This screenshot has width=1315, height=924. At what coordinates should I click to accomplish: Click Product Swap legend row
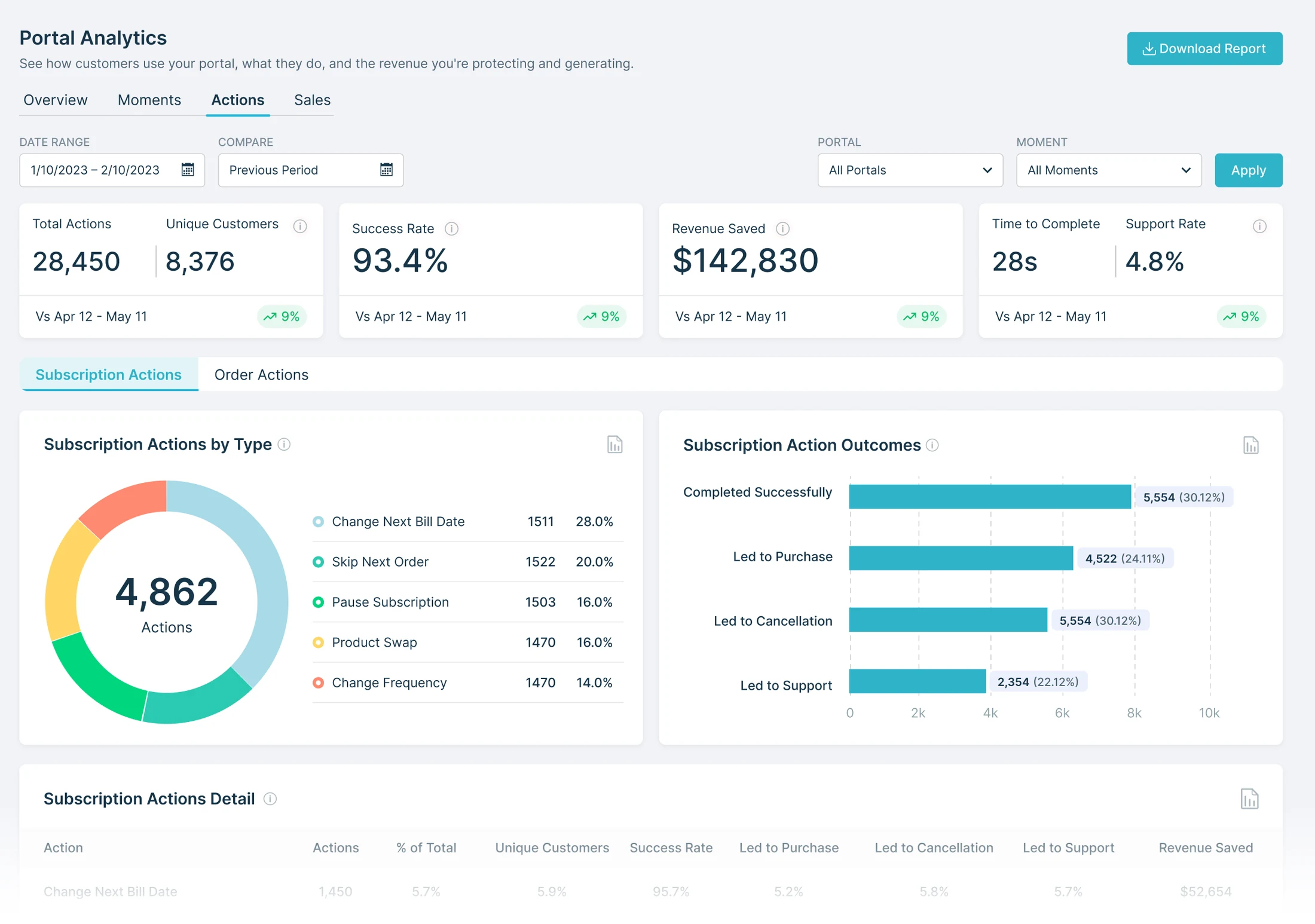click(x=467, y=642)
